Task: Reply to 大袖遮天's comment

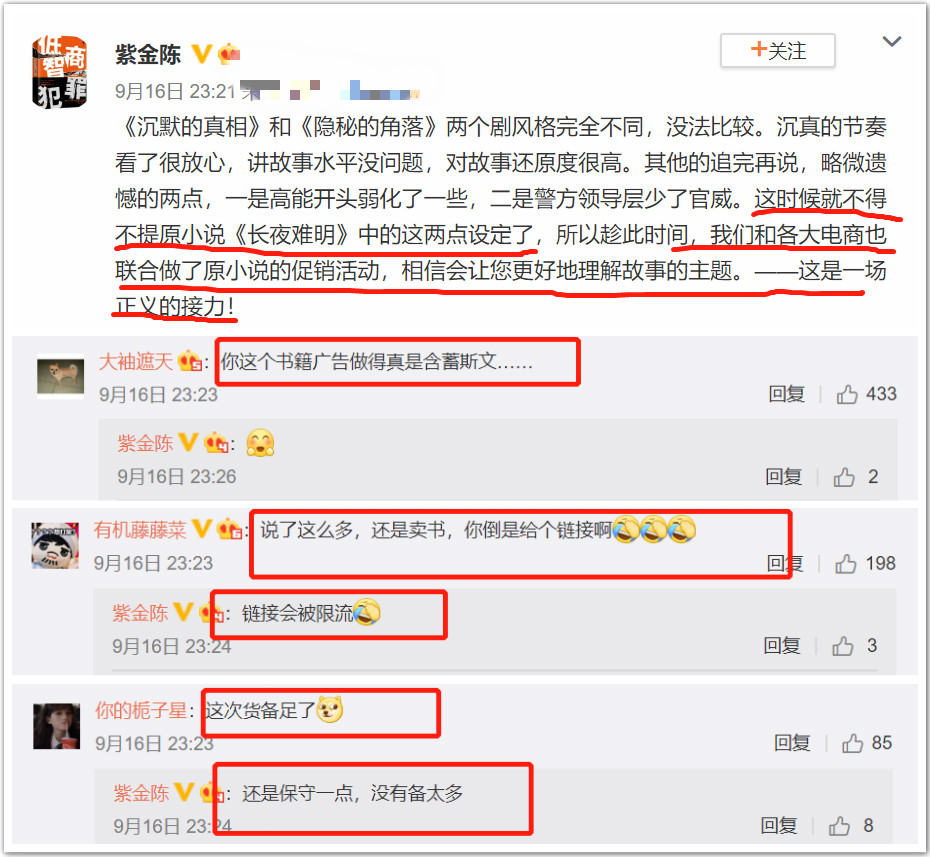Action: (786, 394)
